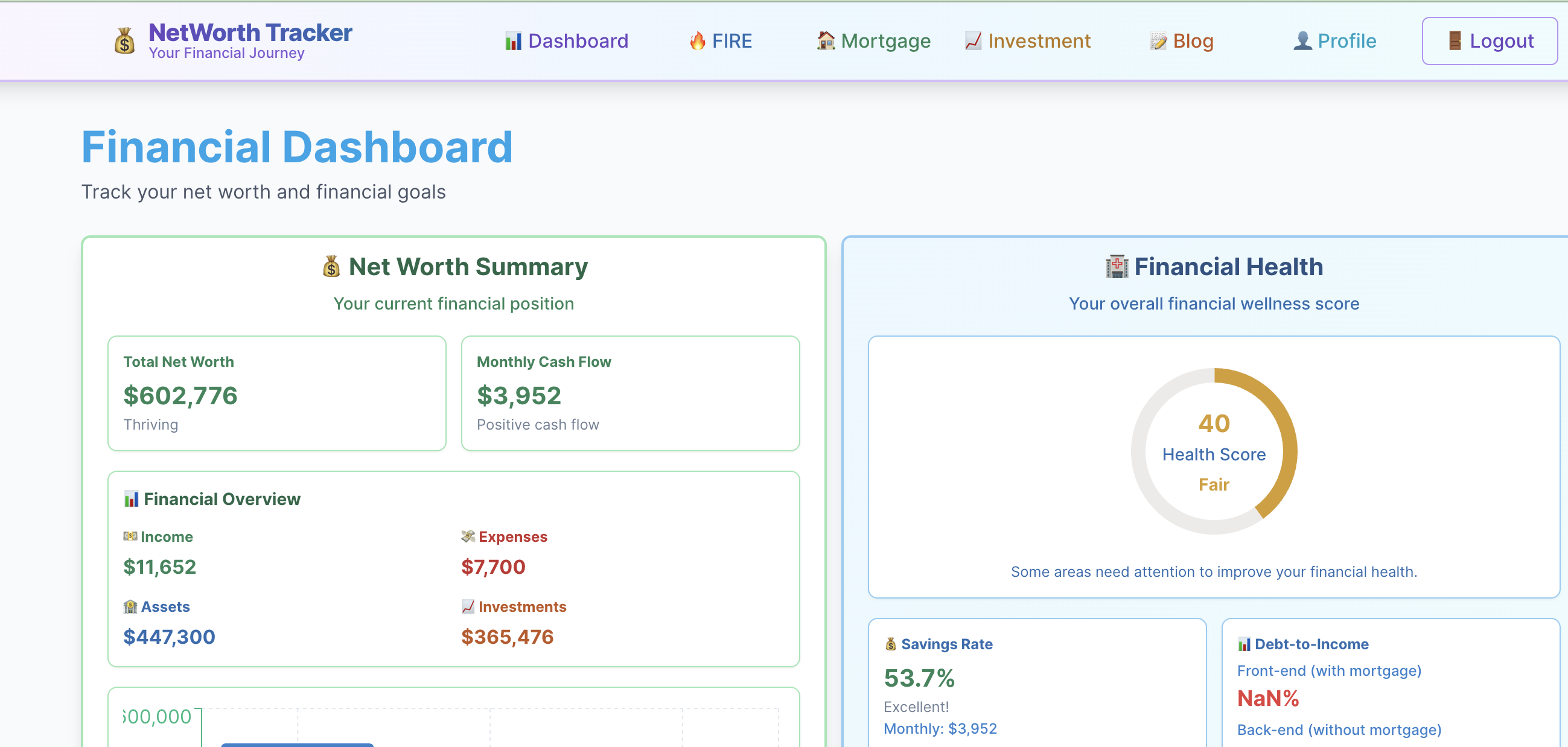Click the Investment chart icon in navbar

pos(973,41)
